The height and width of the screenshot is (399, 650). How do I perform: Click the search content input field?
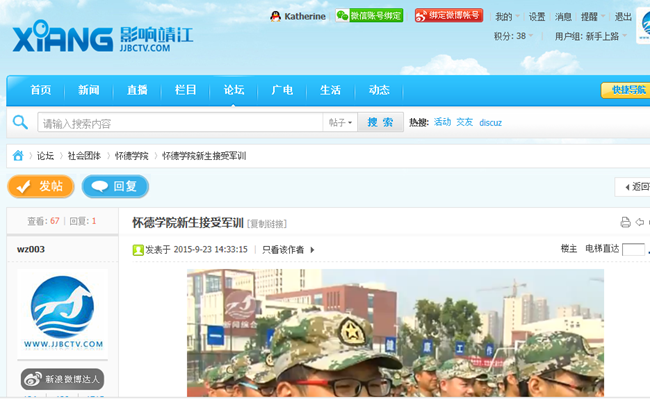(180, 122)
